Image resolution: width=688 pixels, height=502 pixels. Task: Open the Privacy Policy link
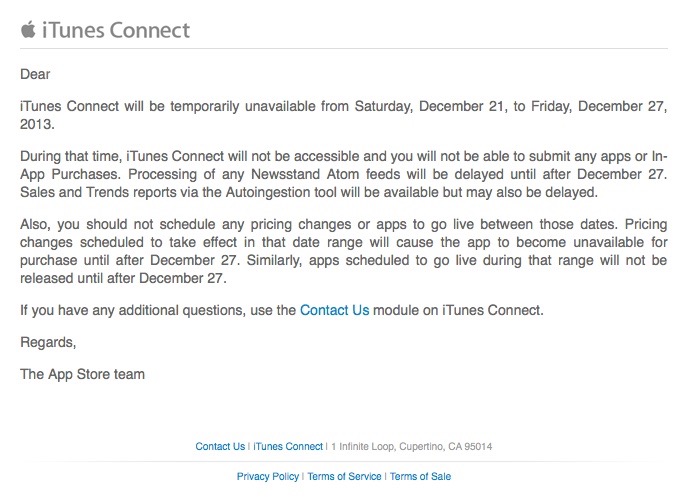[268, 476]
